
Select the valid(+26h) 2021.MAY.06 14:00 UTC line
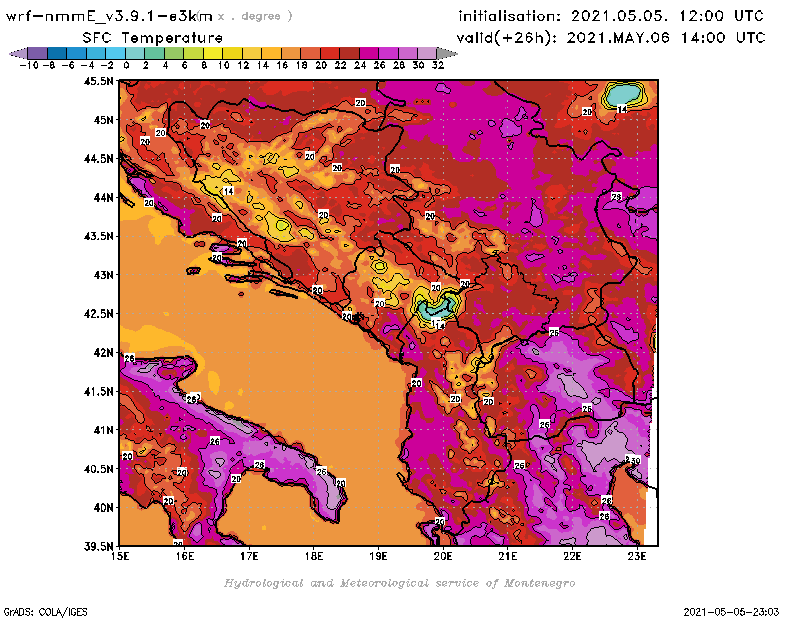[611, 38]
